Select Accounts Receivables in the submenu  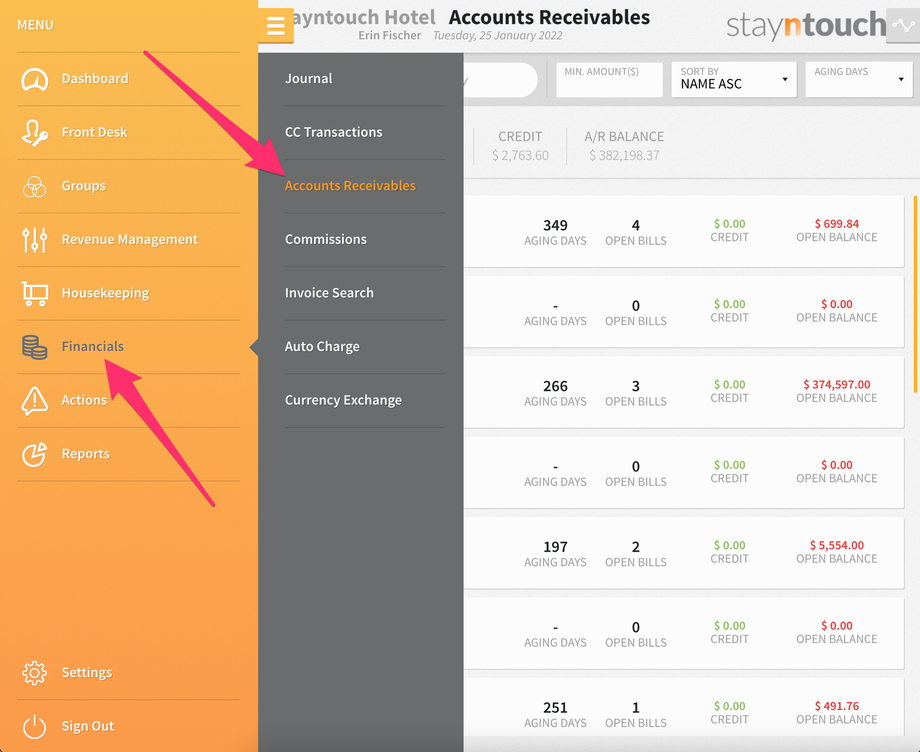(350, 186)
